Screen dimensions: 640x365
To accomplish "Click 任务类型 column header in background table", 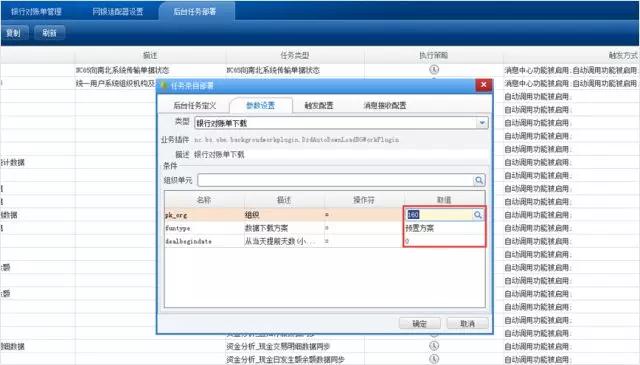I will (x=295, y=55).
